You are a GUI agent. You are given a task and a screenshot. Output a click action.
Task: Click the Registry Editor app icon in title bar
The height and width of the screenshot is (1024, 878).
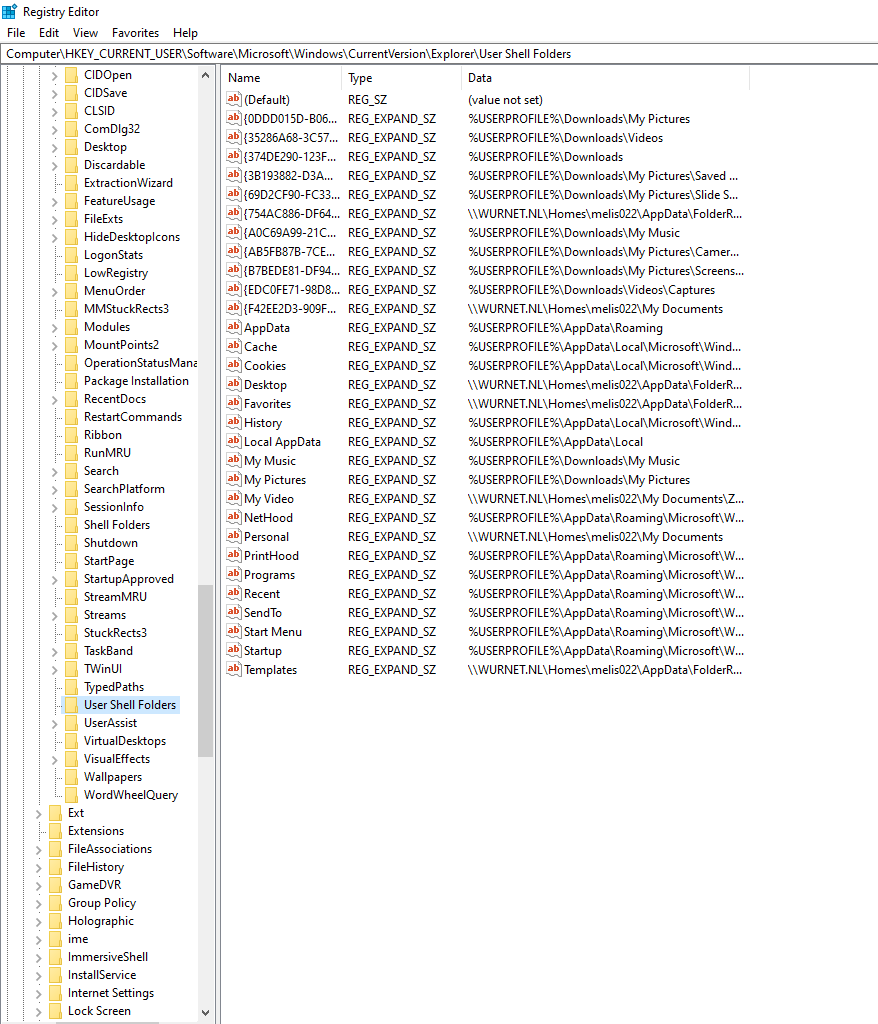click(10, 11)
